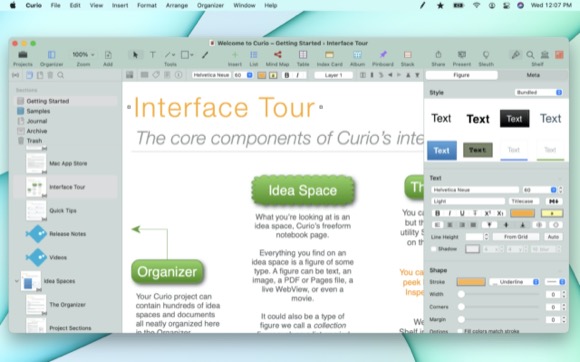
Task: Click the info circle icon in format bar
Action: tap(178, 75)
